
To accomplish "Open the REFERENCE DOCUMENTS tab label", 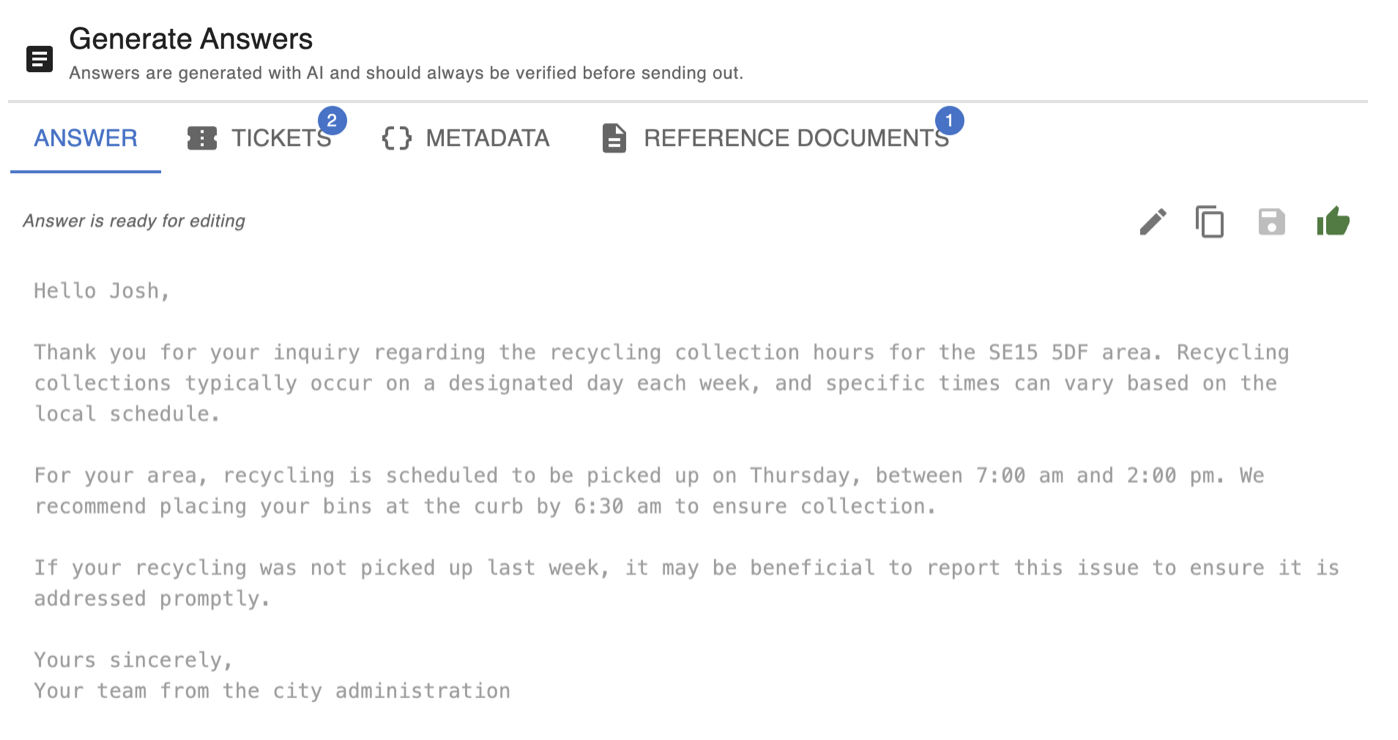I will 795,138.
